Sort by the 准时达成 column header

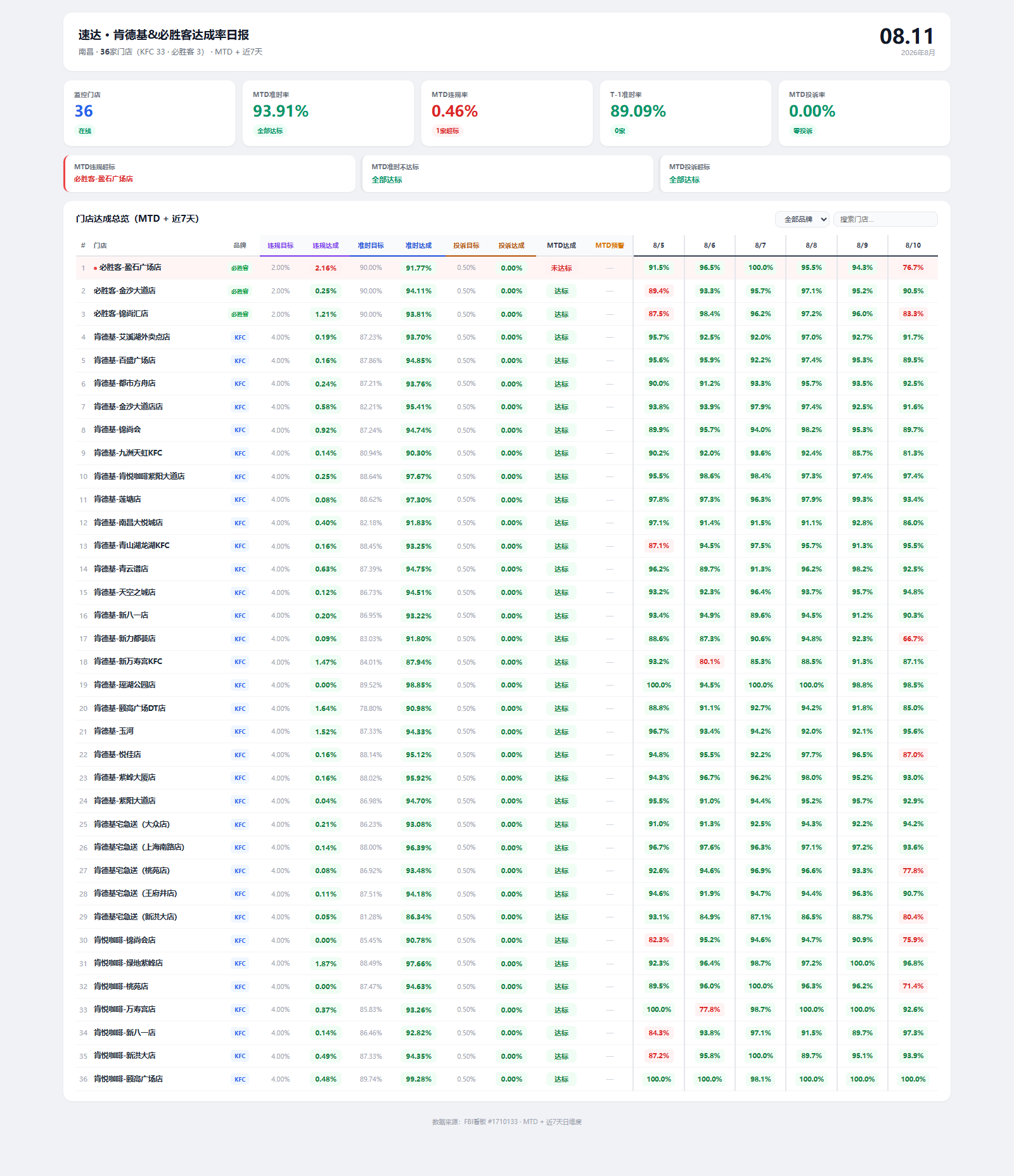coord(418,246)
